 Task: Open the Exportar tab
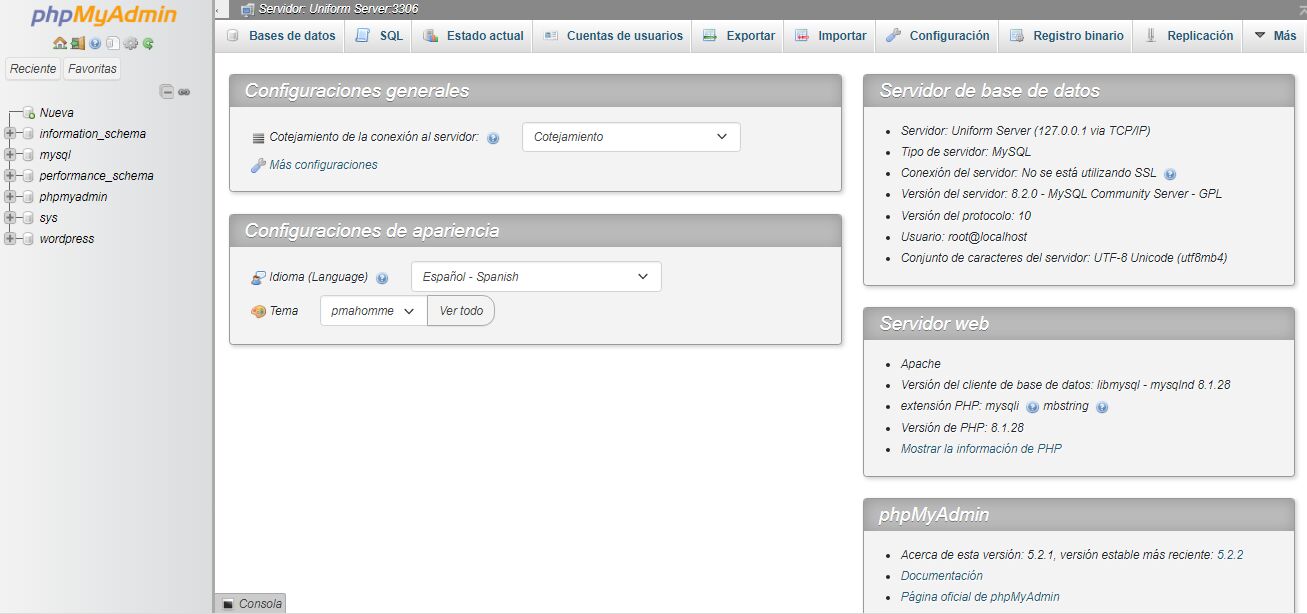point(737,34)
